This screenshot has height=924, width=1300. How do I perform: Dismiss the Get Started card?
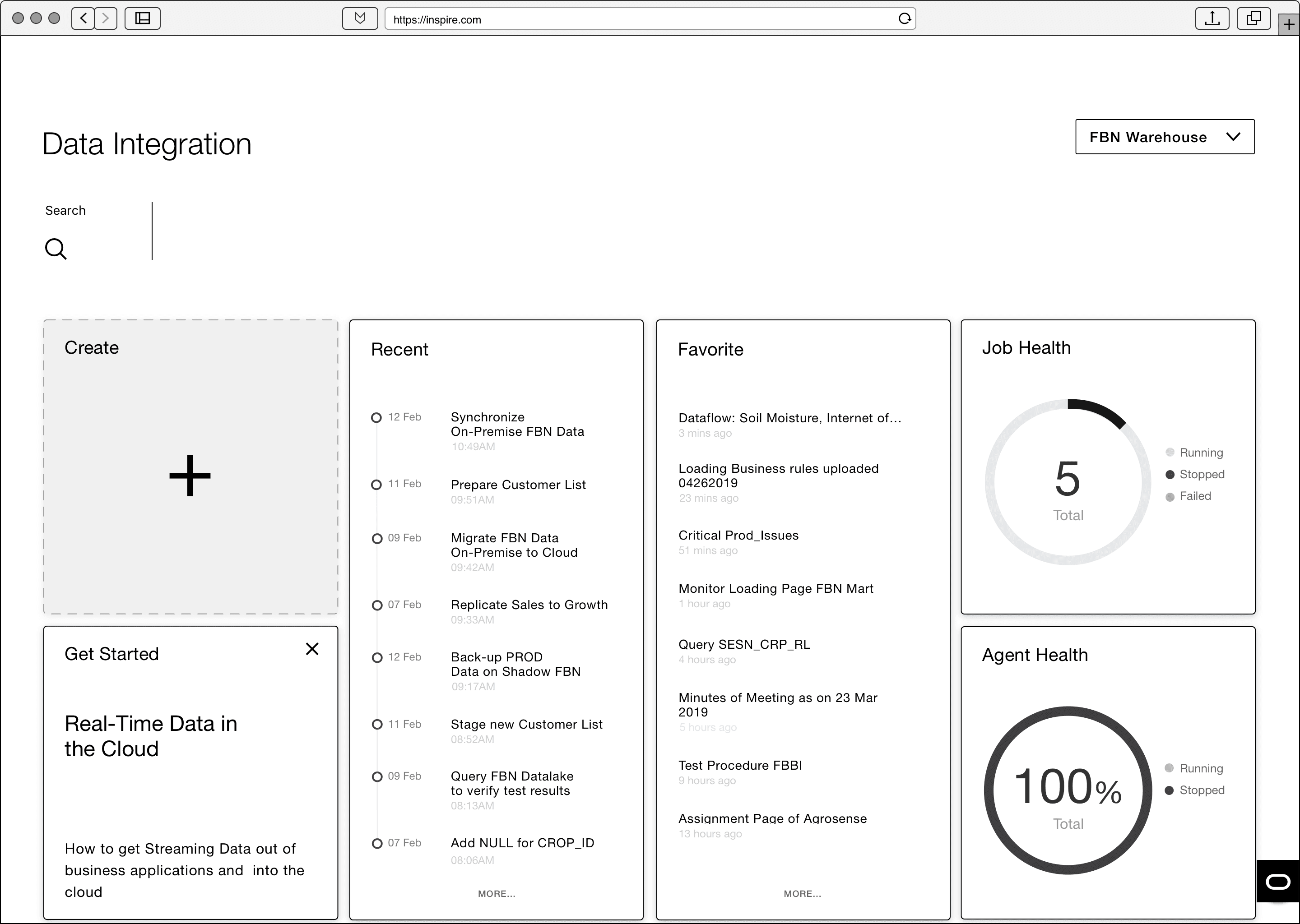click(x=312, y=649)
